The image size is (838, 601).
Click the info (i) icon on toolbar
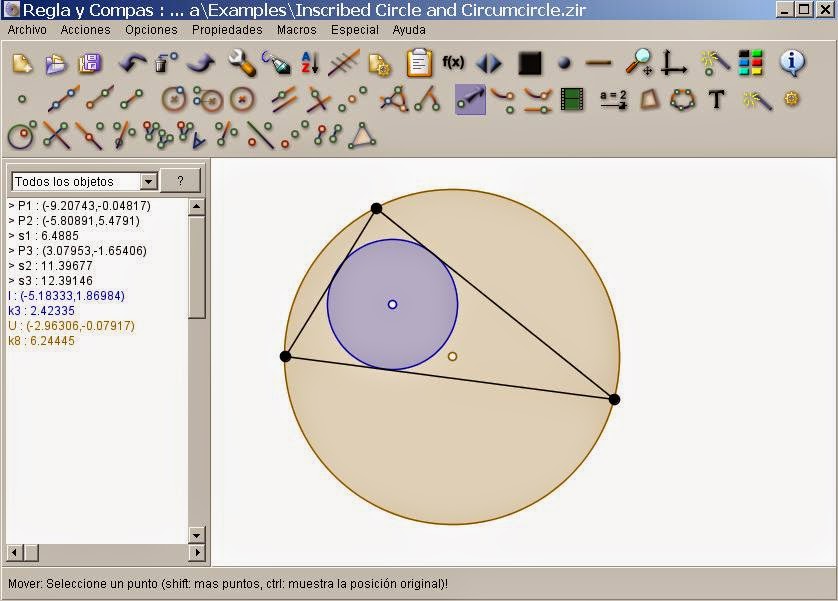[x=792, y=60]
